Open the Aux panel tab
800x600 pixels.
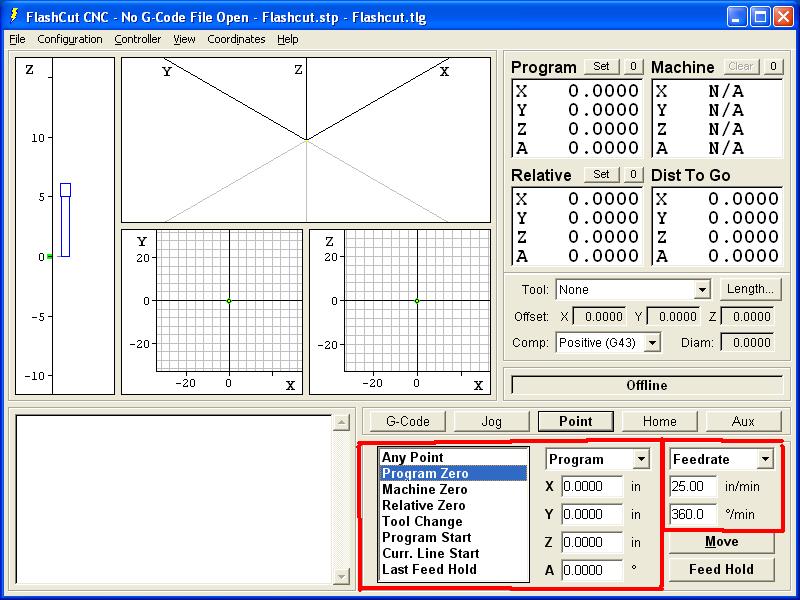coord(743,421)
